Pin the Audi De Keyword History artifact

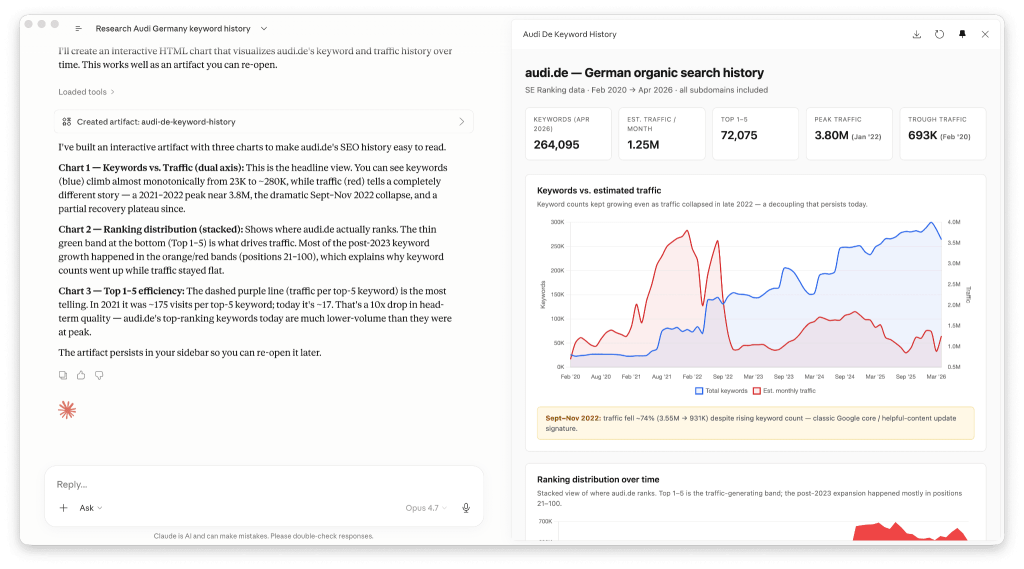[962, 35]
